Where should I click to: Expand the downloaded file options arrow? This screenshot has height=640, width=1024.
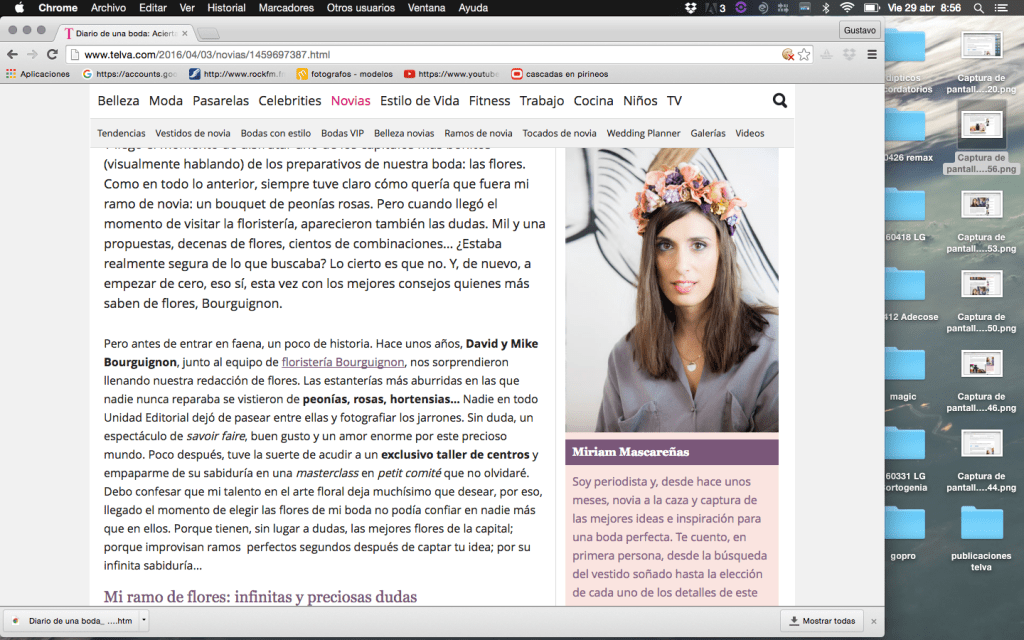144,620
